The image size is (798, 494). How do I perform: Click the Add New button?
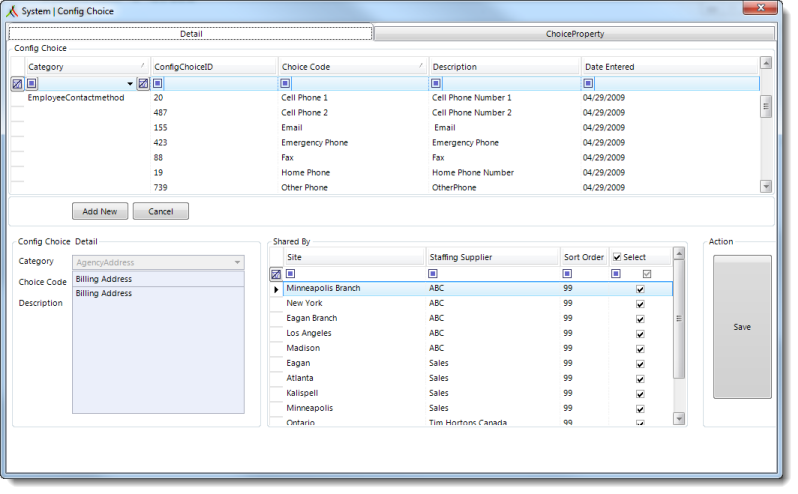point(100,212)
